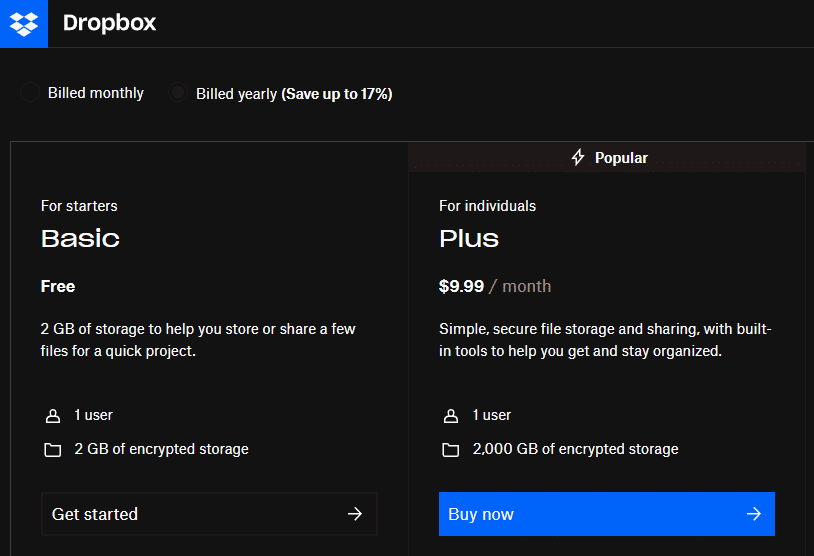Open the Dropbox wordmark home link
Viewport: 814px width, 556px height.
tap(109, 23)
